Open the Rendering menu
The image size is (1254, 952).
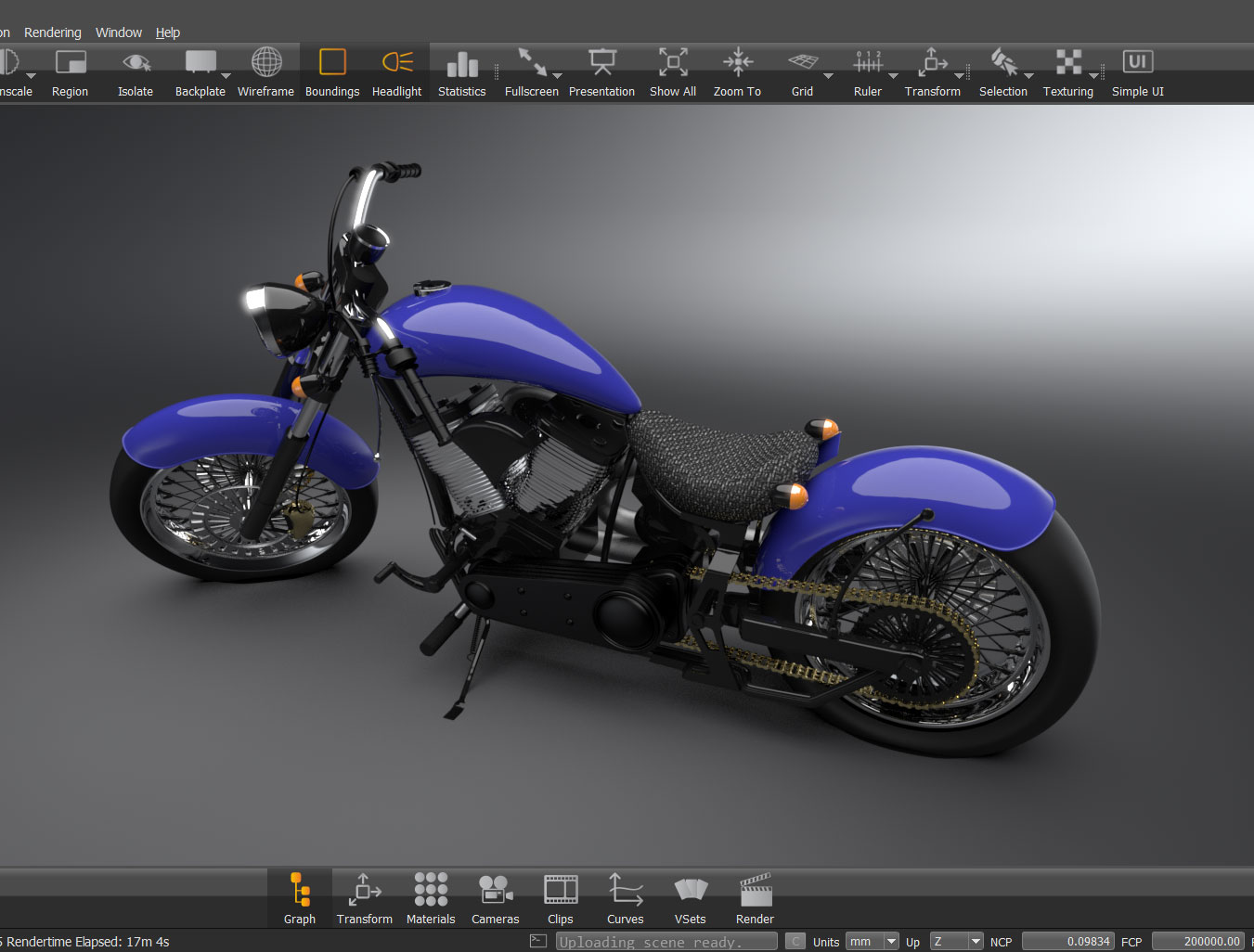tap(53, 32)
